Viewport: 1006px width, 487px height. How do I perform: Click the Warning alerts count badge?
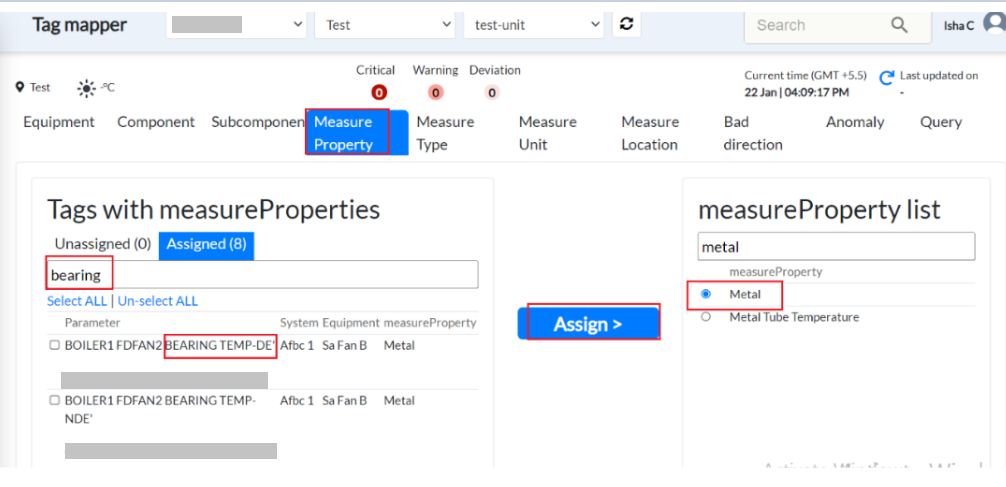(435, 93)
